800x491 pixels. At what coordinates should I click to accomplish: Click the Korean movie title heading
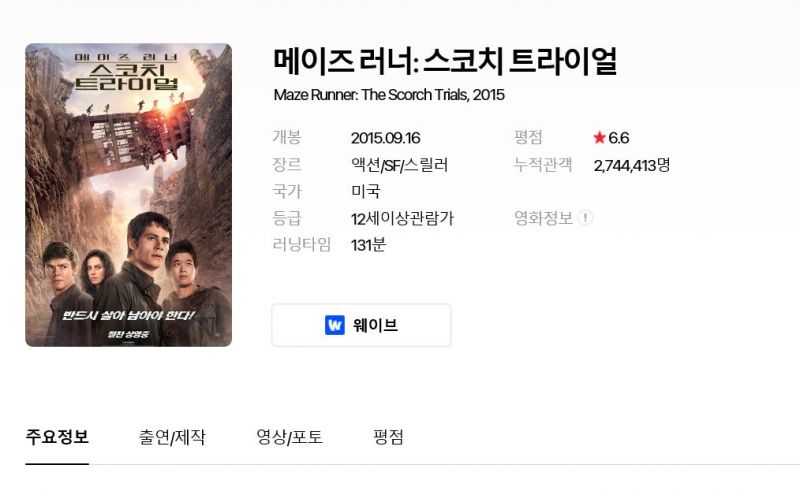click(x=445, y=61)
